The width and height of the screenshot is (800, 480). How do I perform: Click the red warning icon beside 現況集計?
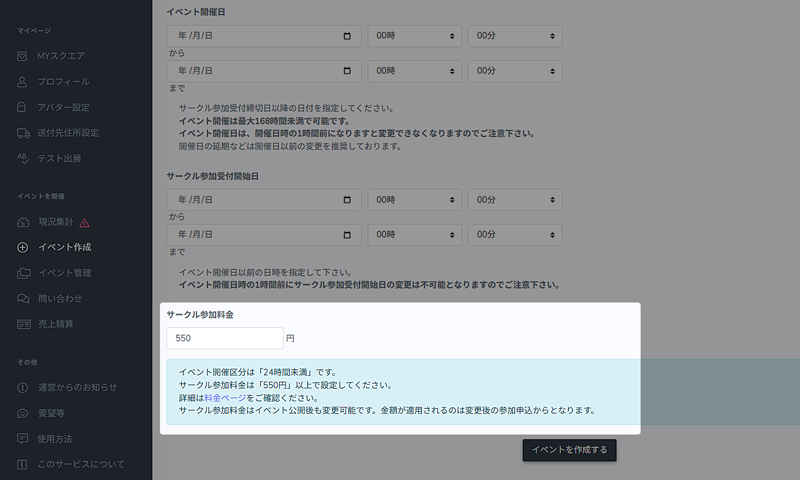pyautogui.click(x=85, y=222)
